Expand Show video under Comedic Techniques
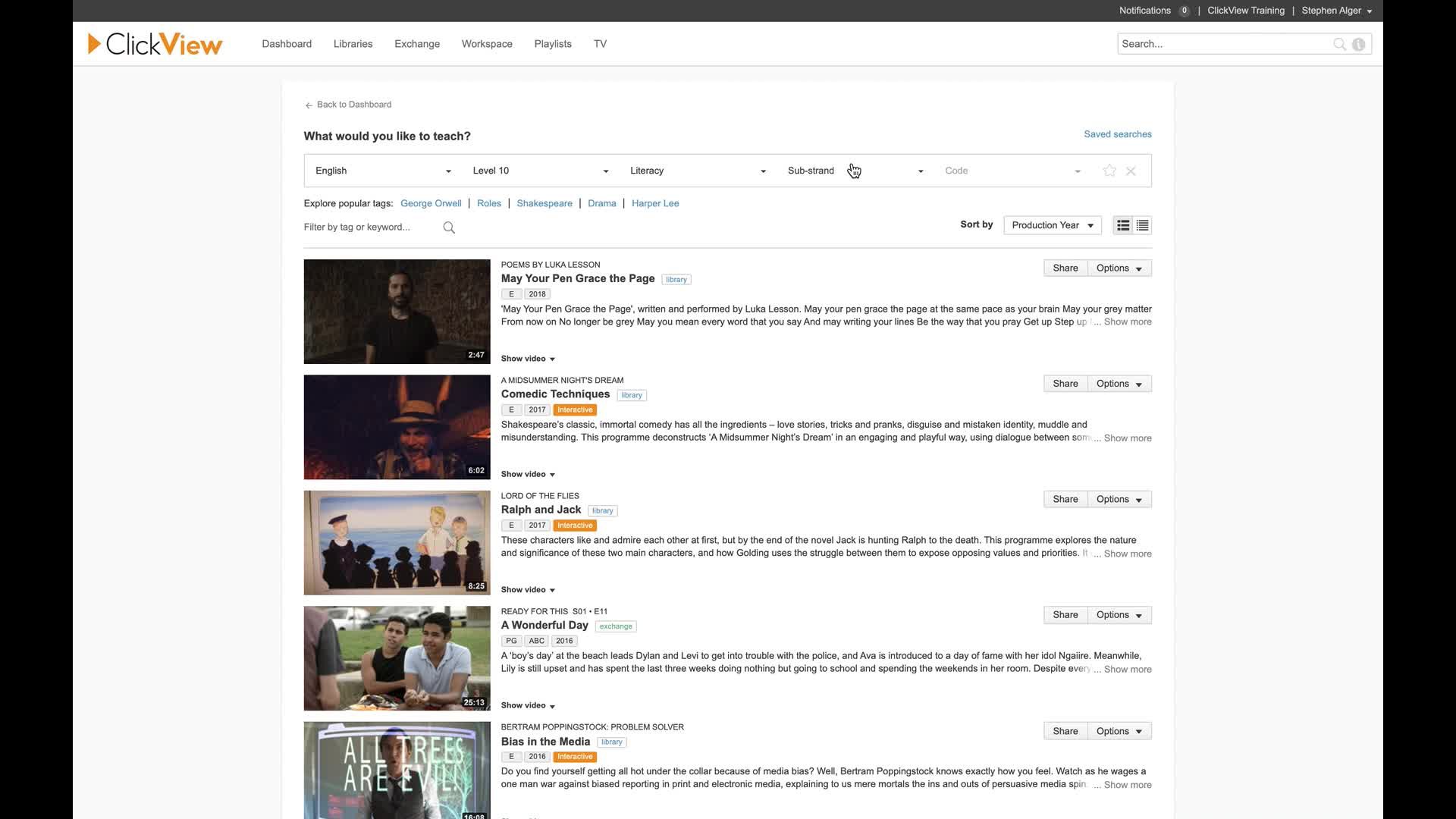Screen dimensions: 1456x819 (528, 474)
